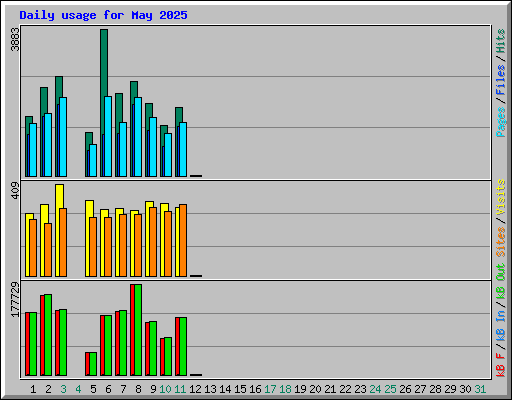The width and height of the screenshot is (512, 400).
Task: Click day 6 on the x-axis
Action: (108, 389)
